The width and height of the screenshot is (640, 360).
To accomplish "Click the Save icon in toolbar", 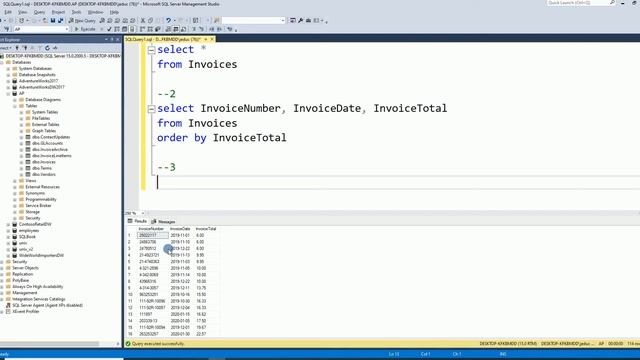I will click(53, 20).
